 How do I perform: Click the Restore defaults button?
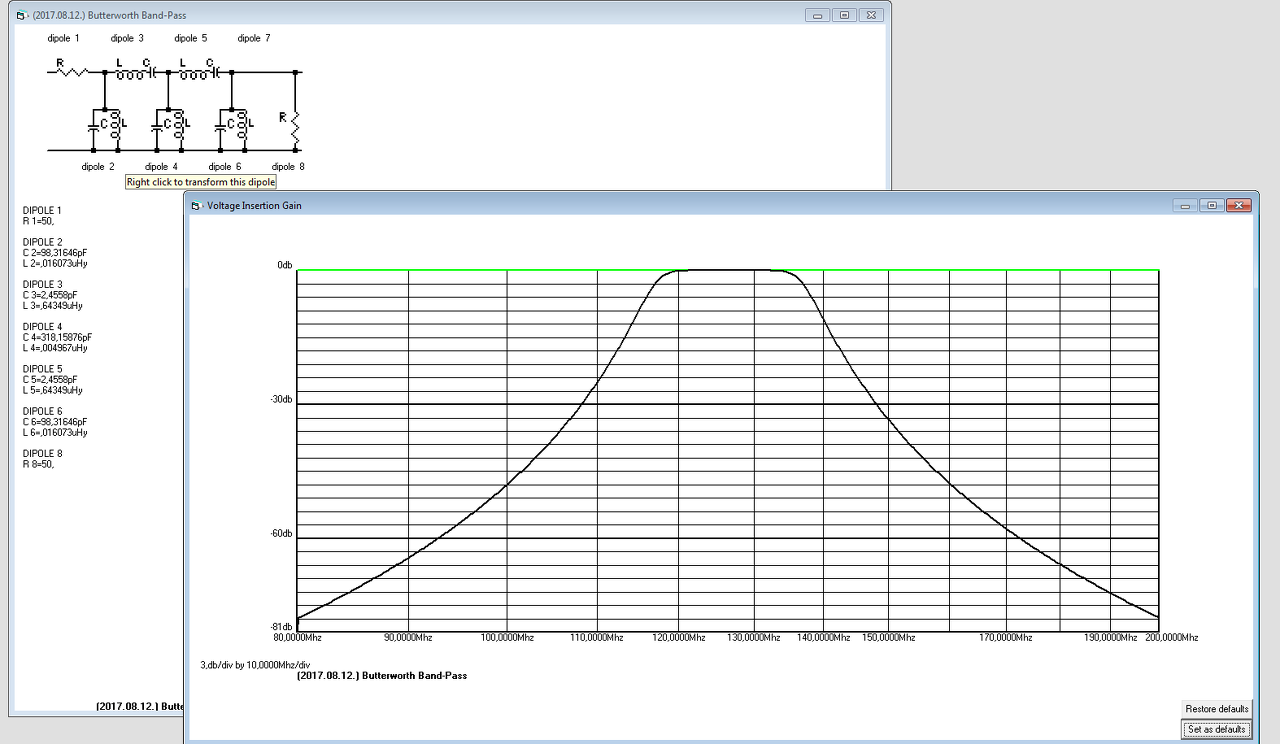[x=1217, y=709]
